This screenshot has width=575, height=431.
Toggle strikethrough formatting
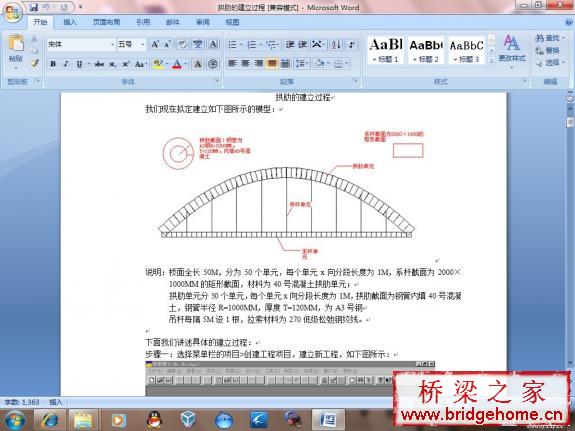coord(99,64)
